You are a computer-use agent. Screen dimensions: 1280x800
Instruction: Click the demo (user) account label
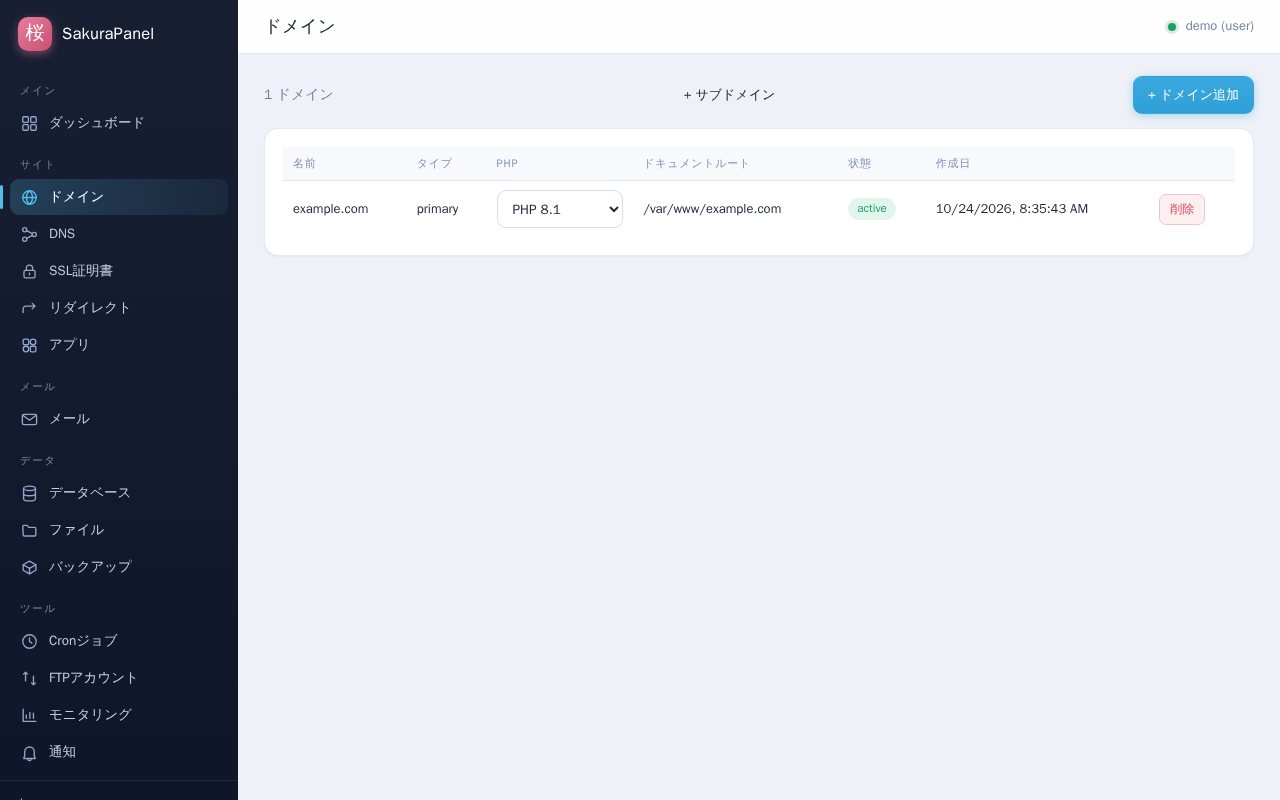(x=1219, y=26)
